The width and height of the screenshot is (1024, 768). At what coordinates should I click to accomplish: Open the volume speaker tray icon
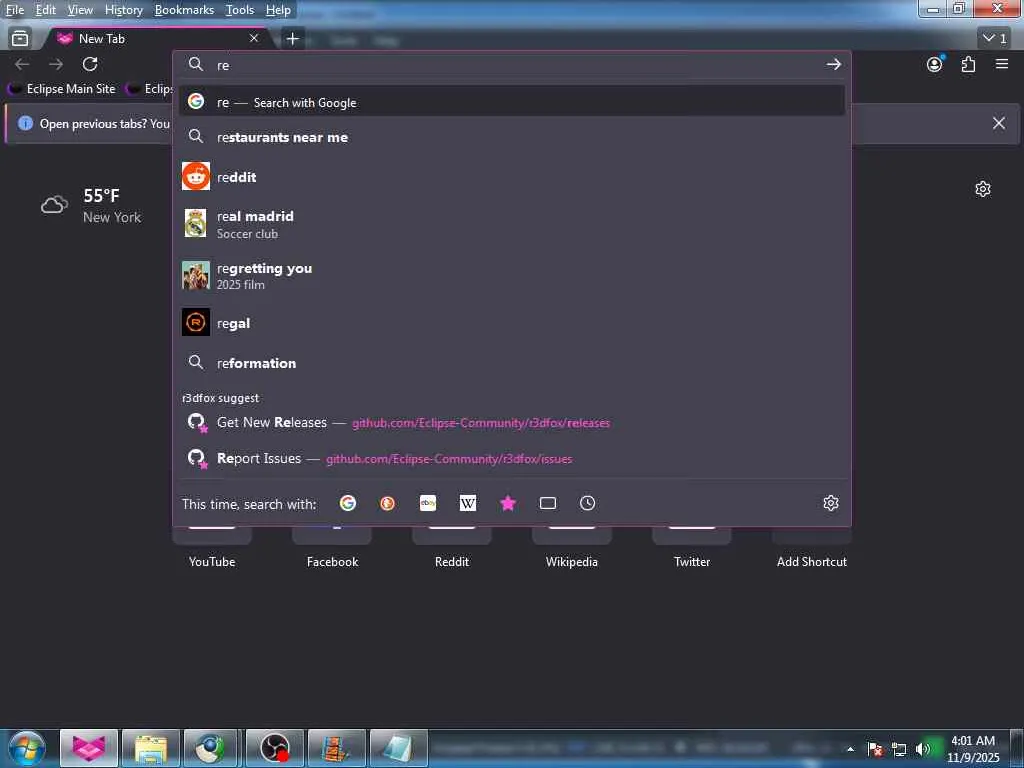tap(922, 749)
